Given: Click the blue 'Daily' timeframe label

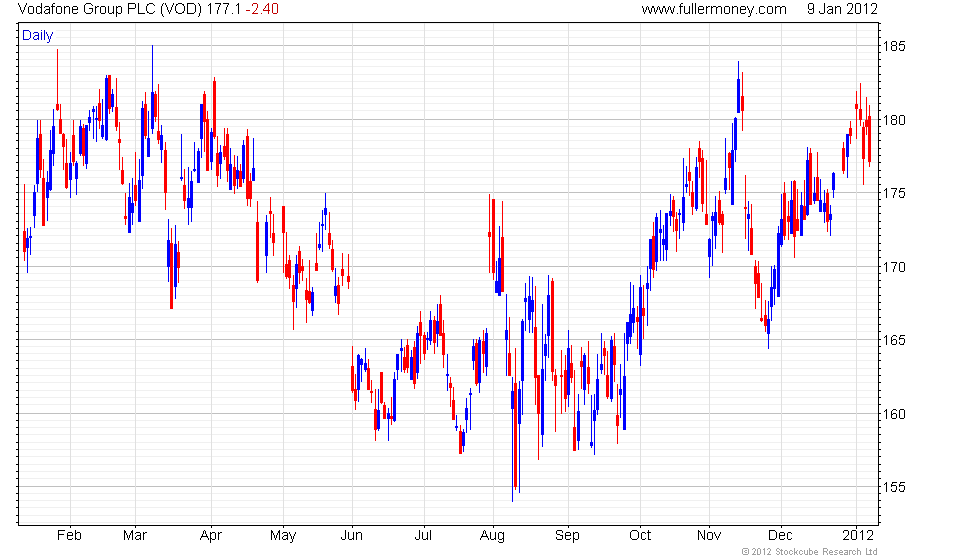Looking at the screenshot, I should point(37,35).
